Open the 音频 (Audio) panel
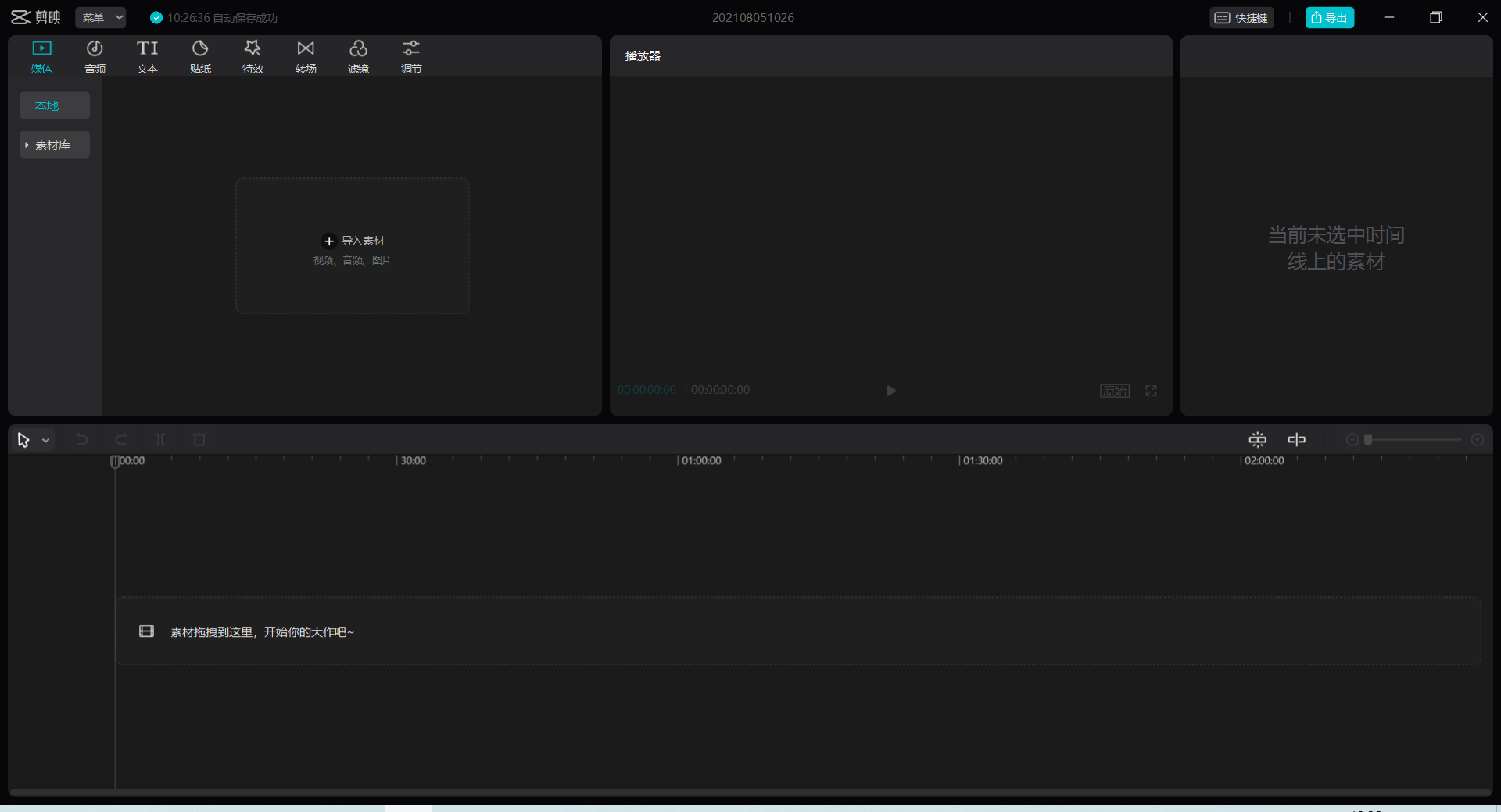Image resolution: width=1501 pixels, height=812 pixels. click(95, 57)
